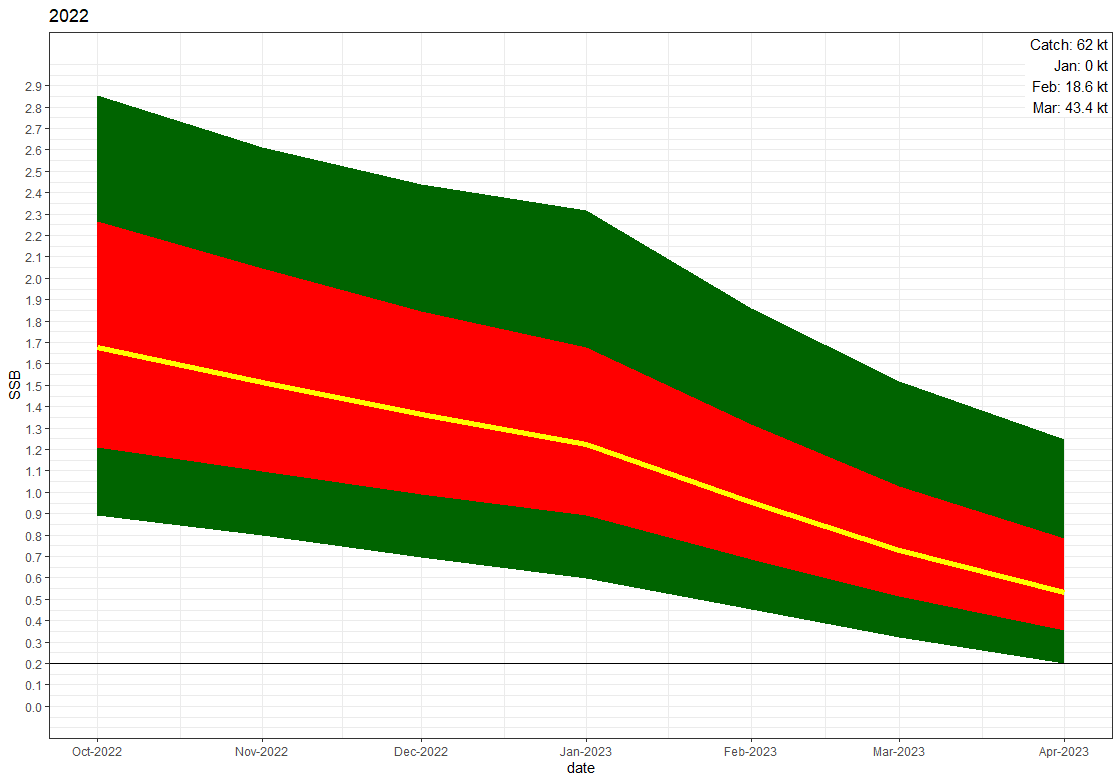
Task: Select the "Mar: 43.4 kt" annotation
Action: pyautogui.click(x=1069, y=108)
